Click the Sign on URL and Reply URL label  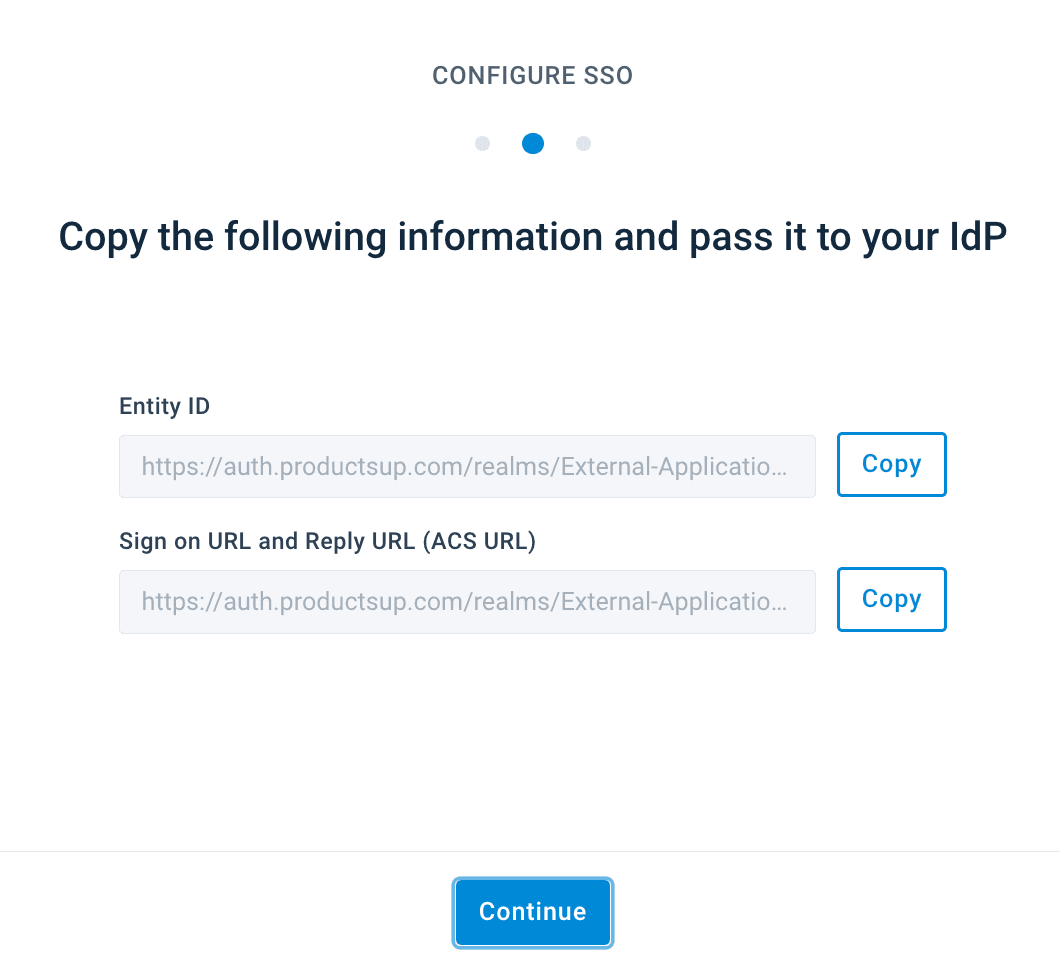327,541
